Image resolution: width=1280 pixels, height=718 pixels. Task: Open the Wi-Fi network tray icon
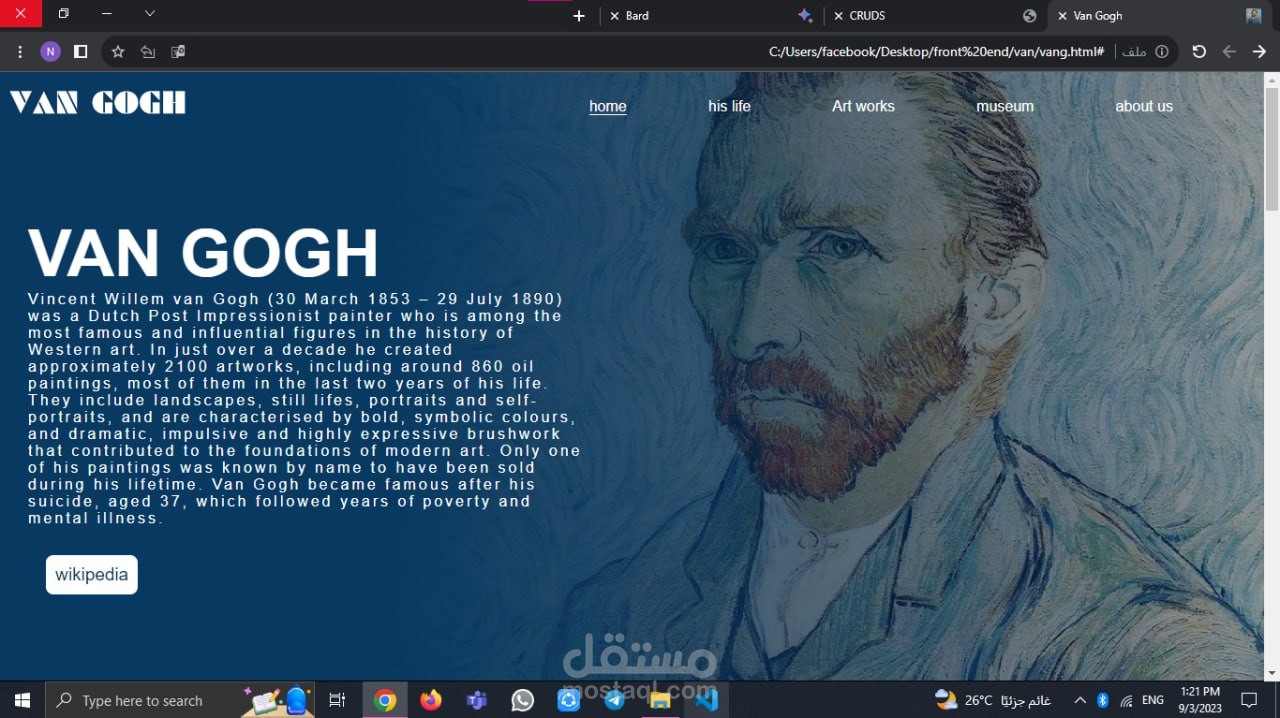tap(1127, 700)
